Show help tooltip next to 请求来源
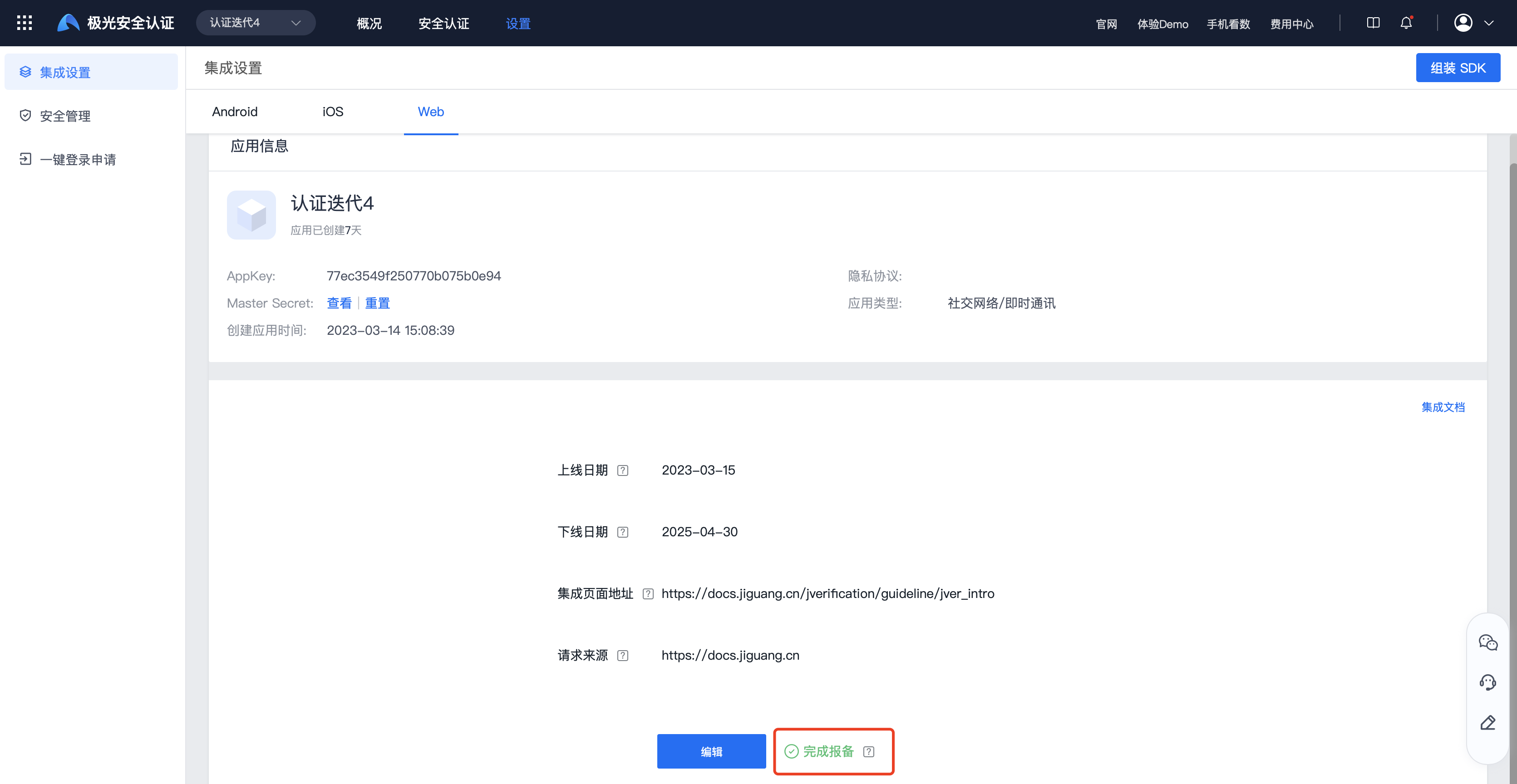 coord(622,656)
